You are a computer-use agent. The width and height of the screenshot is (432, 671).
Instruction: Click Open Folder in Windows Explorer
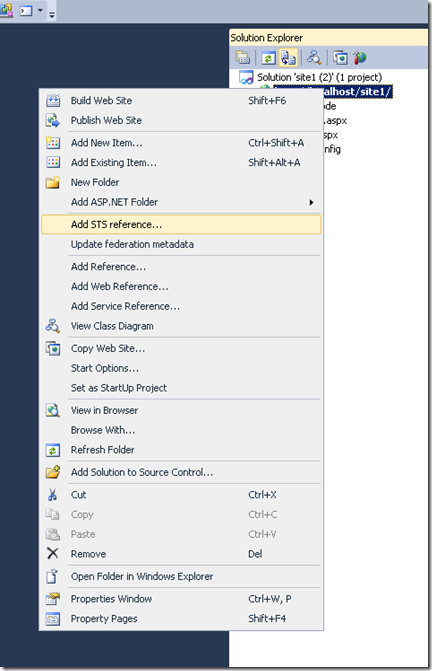[x=142, y=576]
